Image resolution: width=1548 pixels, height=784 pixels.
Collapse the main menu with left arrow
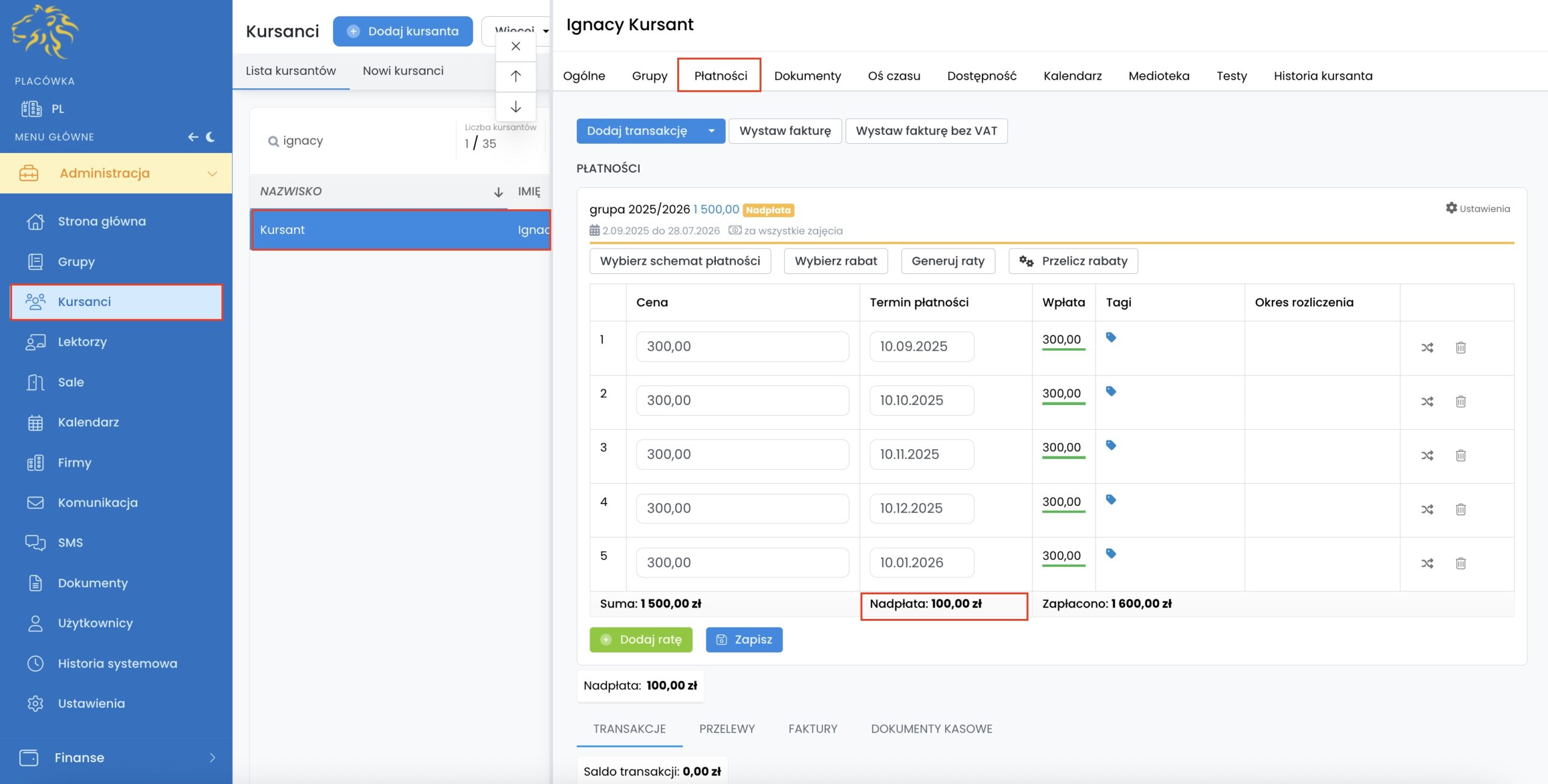tap(193, 137)
